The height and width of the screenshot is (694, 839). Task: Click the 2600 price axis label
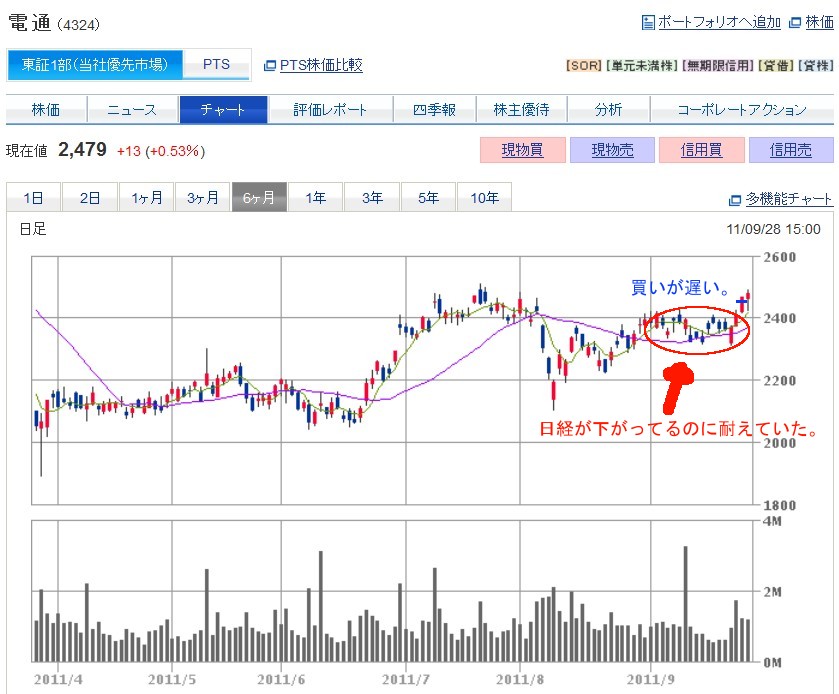pyautogui.click(x=780, y=257)
